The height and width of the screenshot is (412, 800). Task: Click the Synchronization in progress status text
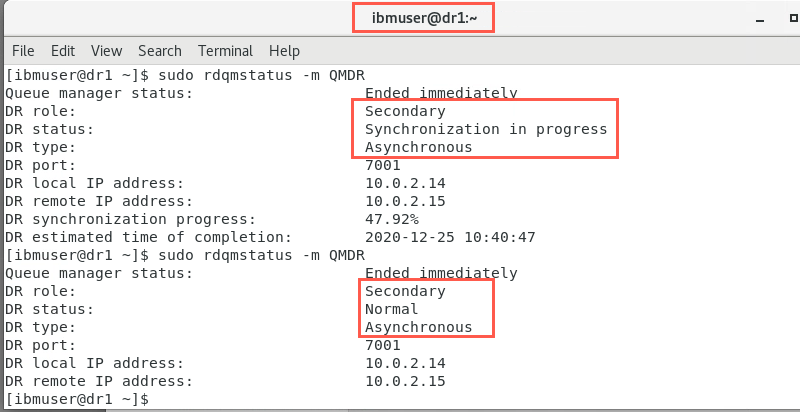coord(486,129)
